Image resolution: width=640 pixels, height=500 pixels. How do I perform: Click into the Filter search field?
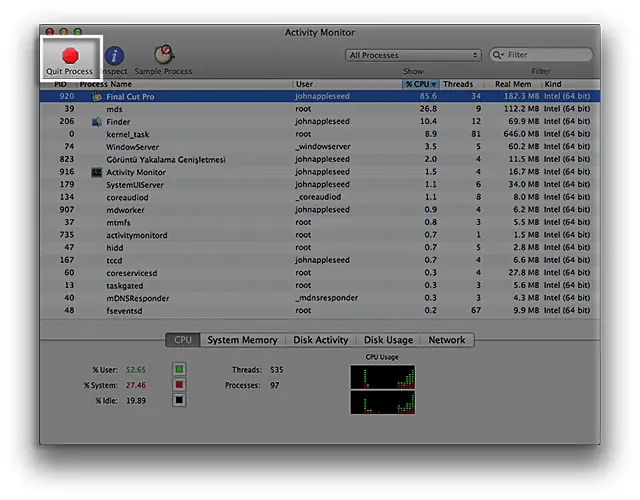[541, 55]
